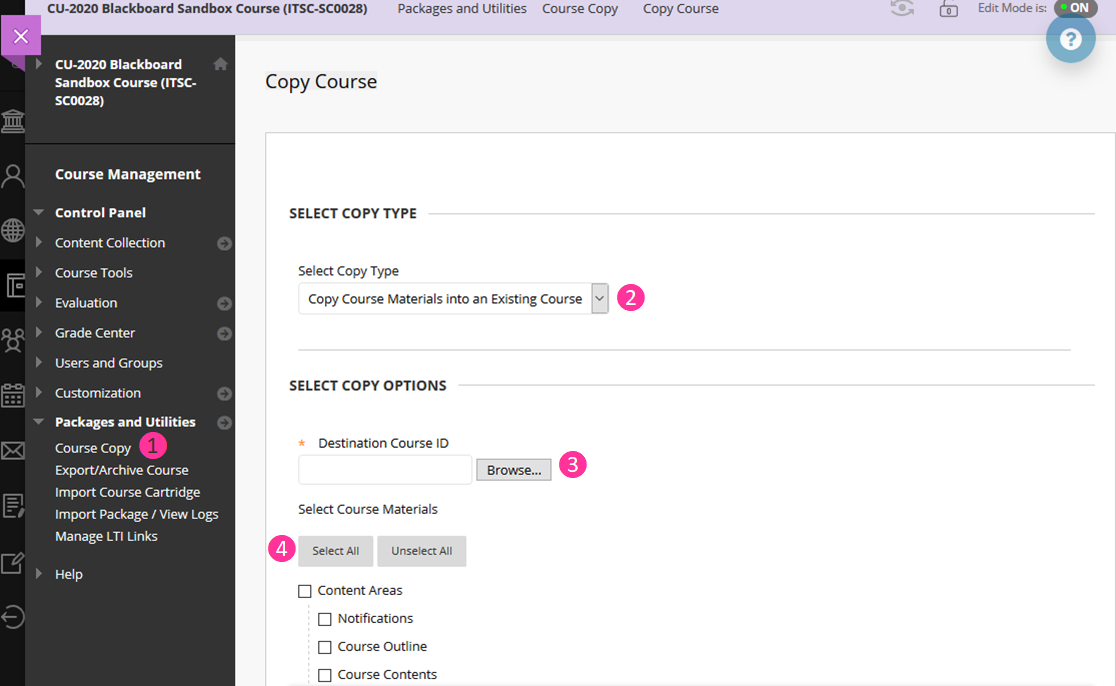The width and height of the screenshot is (1116, 686).
Task: Expand the Grade Center triangle
Action: pyautogui.click(x=39, y=332)
